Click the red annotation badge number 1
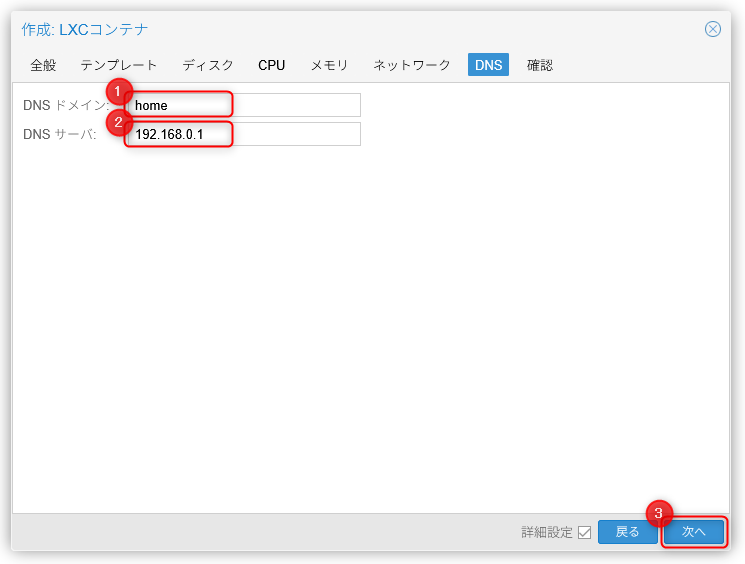The image size is (745, 564). [119, 92]
